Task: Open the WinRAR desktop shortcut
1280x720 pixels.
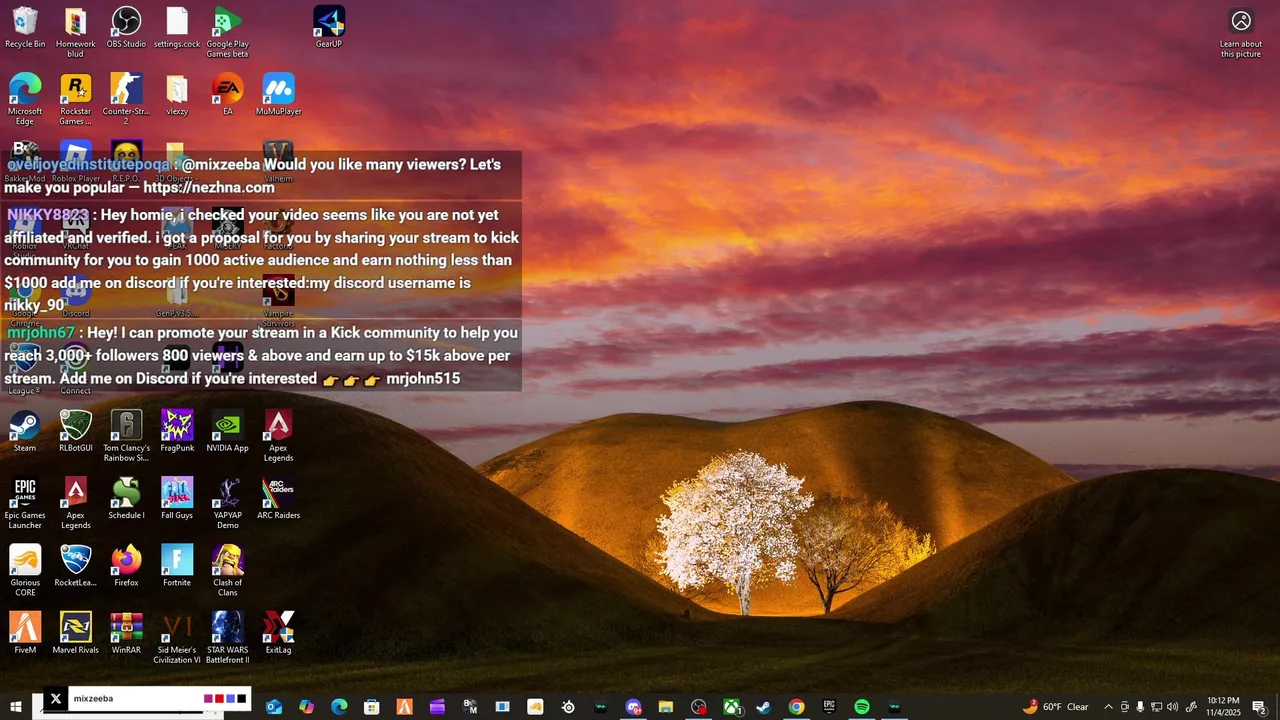Action: click(x=126, y=632)
